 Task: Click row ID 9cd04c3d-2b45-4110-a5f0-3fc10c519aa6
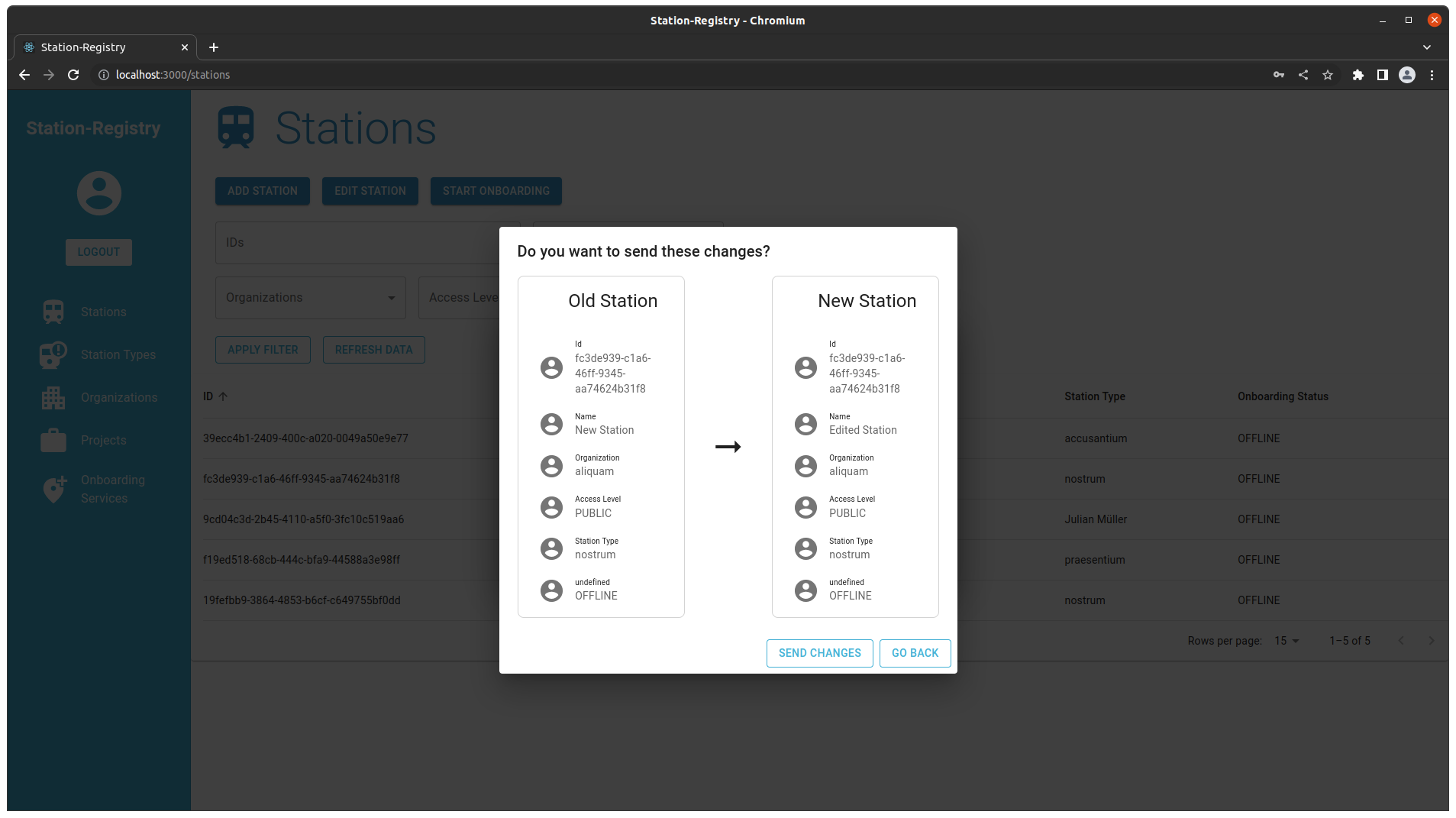(x=303, y=519)
